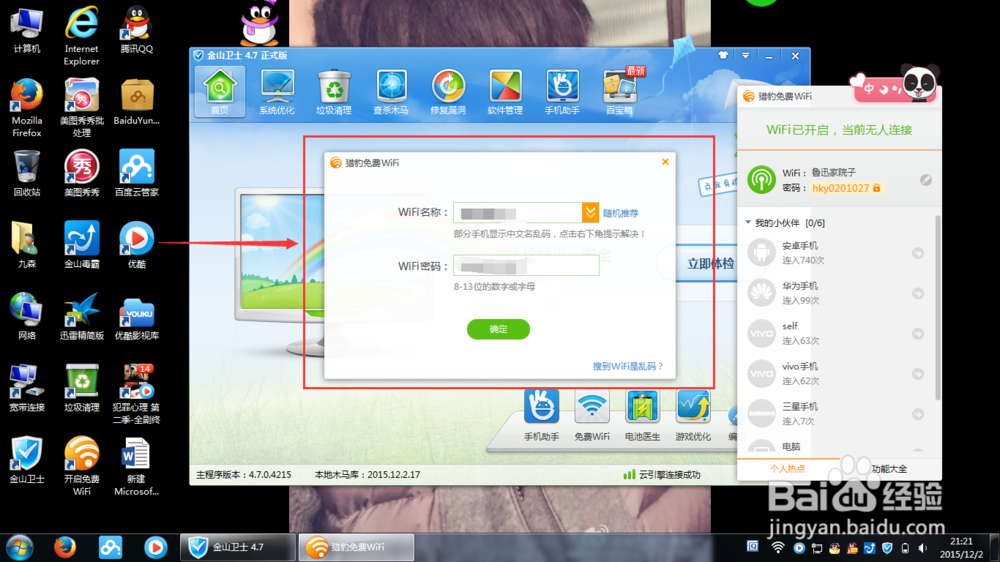The width and height of the screenshot is (1000, 562).
Task: Launch 电池医生 shortcut
Action: (x=642, y=416)
